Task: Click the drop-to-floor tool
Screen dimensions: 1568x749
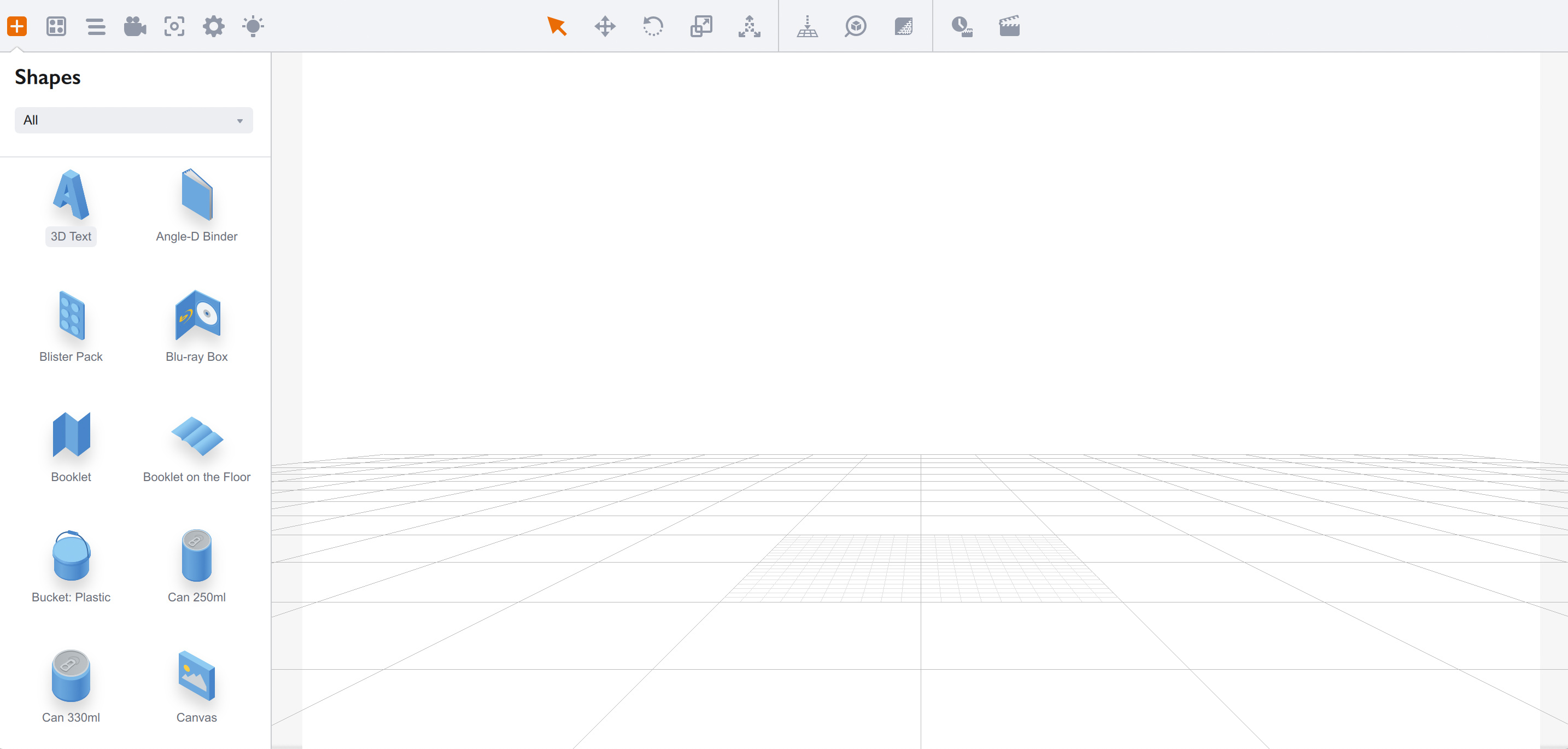Action: tap(808, 26)
